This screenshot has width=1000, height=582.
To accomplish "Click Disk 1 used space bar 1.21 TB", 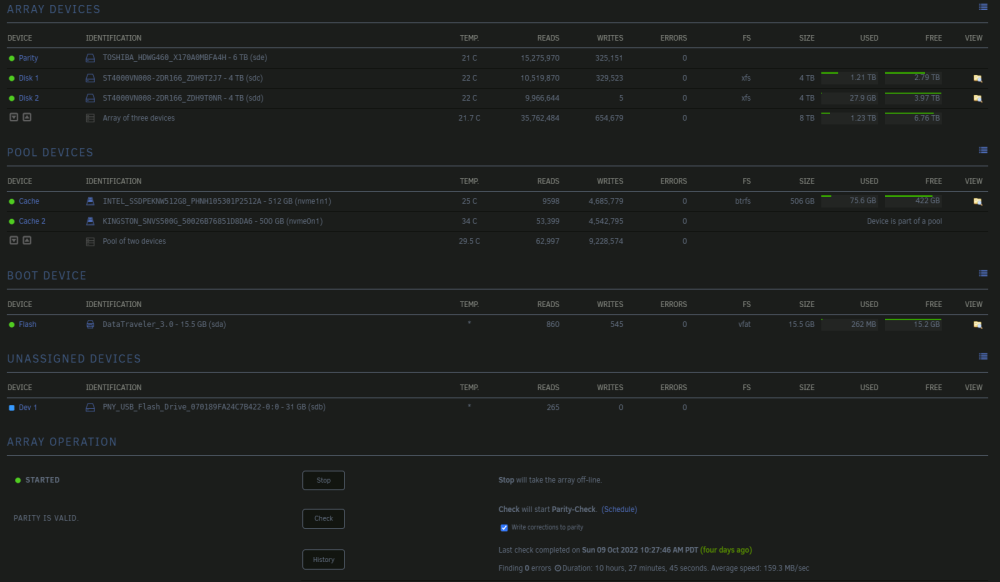I will (849, 78).
